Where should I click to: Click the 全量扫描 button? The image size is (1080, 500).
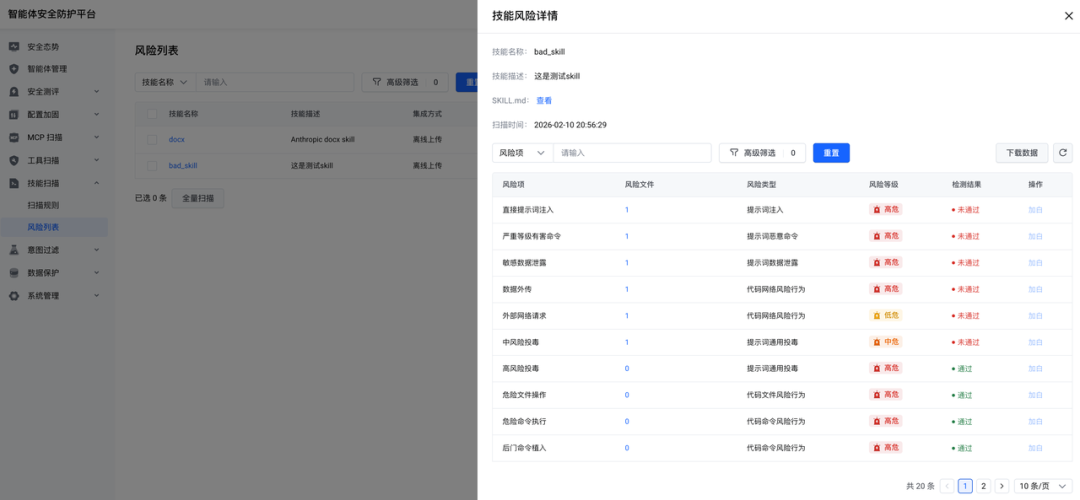pos(198,198)
